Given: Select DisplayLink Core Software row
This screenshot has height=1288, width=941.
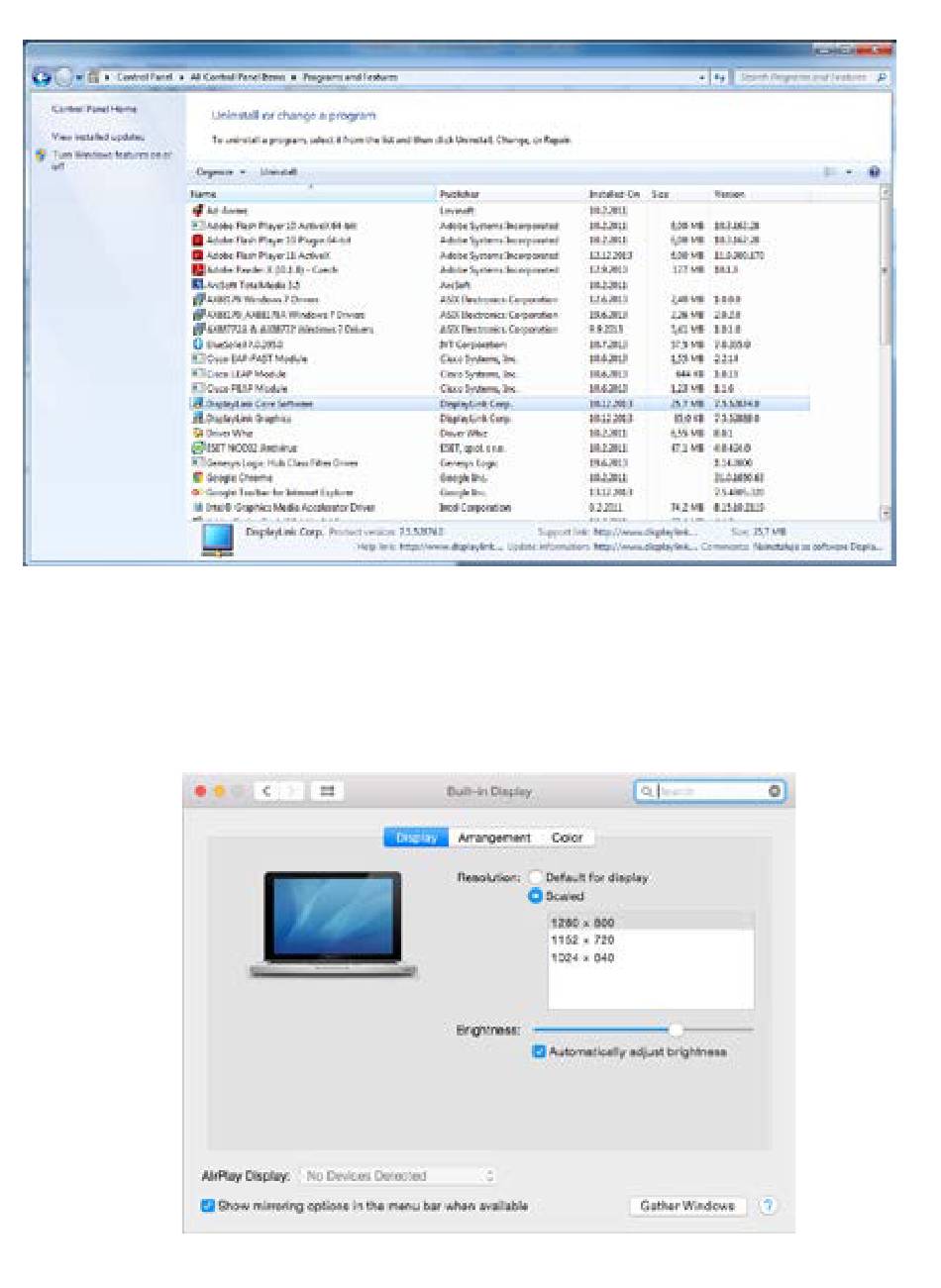Looking at the screenshot, I should pyautogui.click(x=500, y=404).
